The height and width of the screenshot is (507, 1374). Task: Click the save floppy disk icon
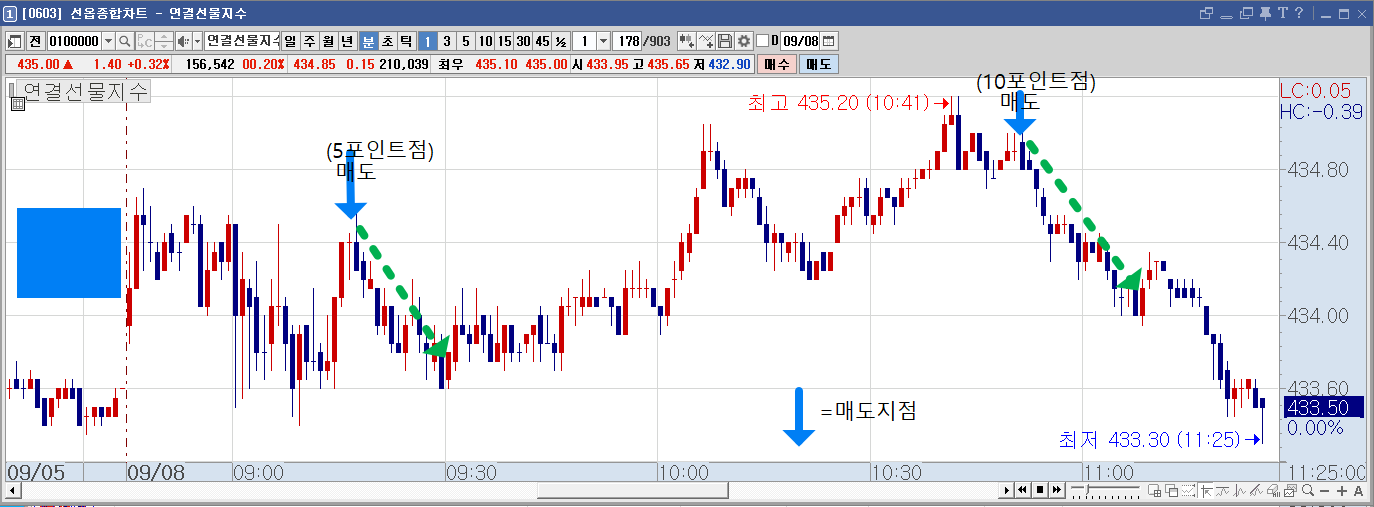point(725,41)
